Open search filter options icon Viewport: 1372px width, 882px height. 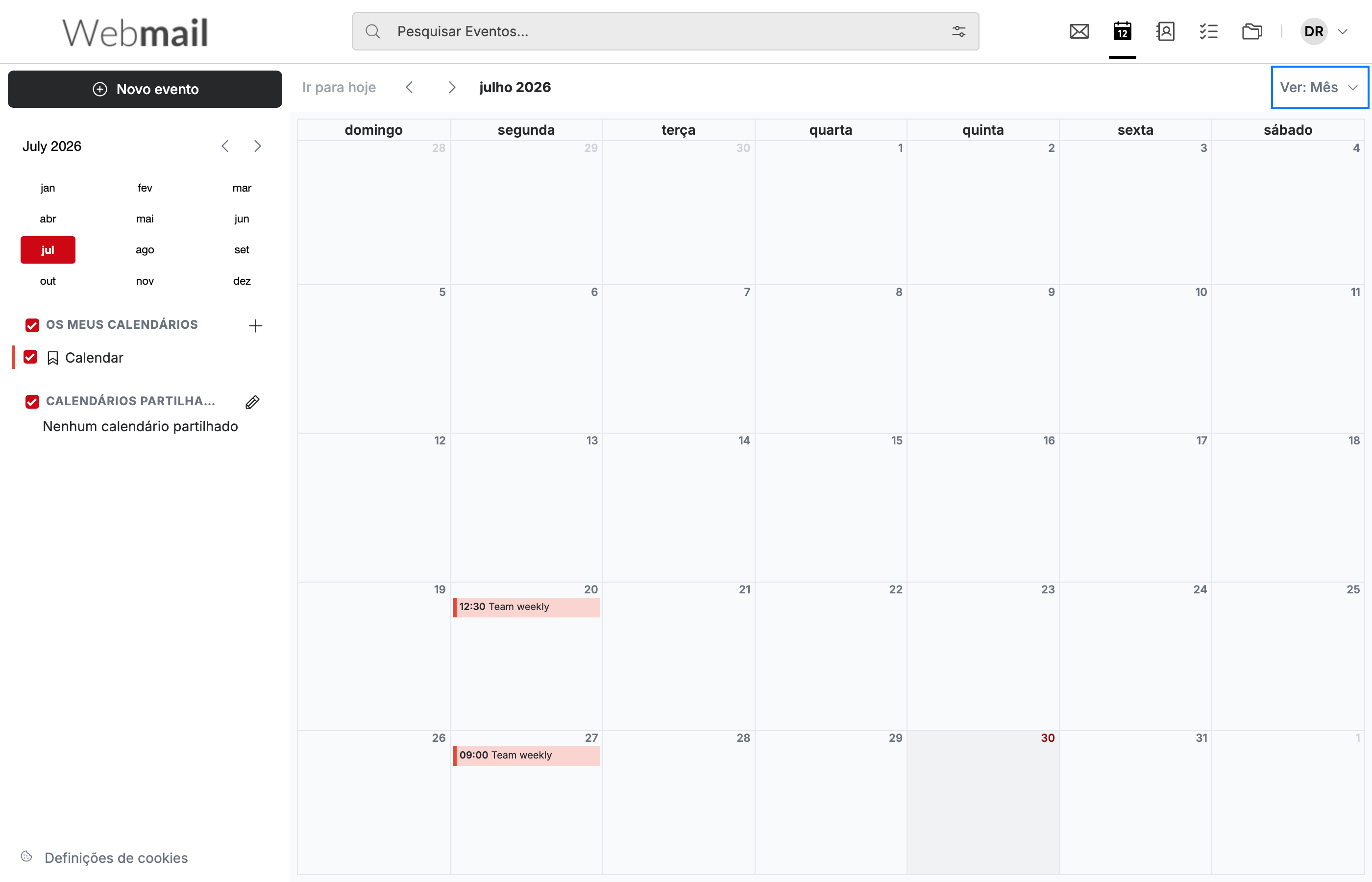pyautogui.click(x=958, y=31)
